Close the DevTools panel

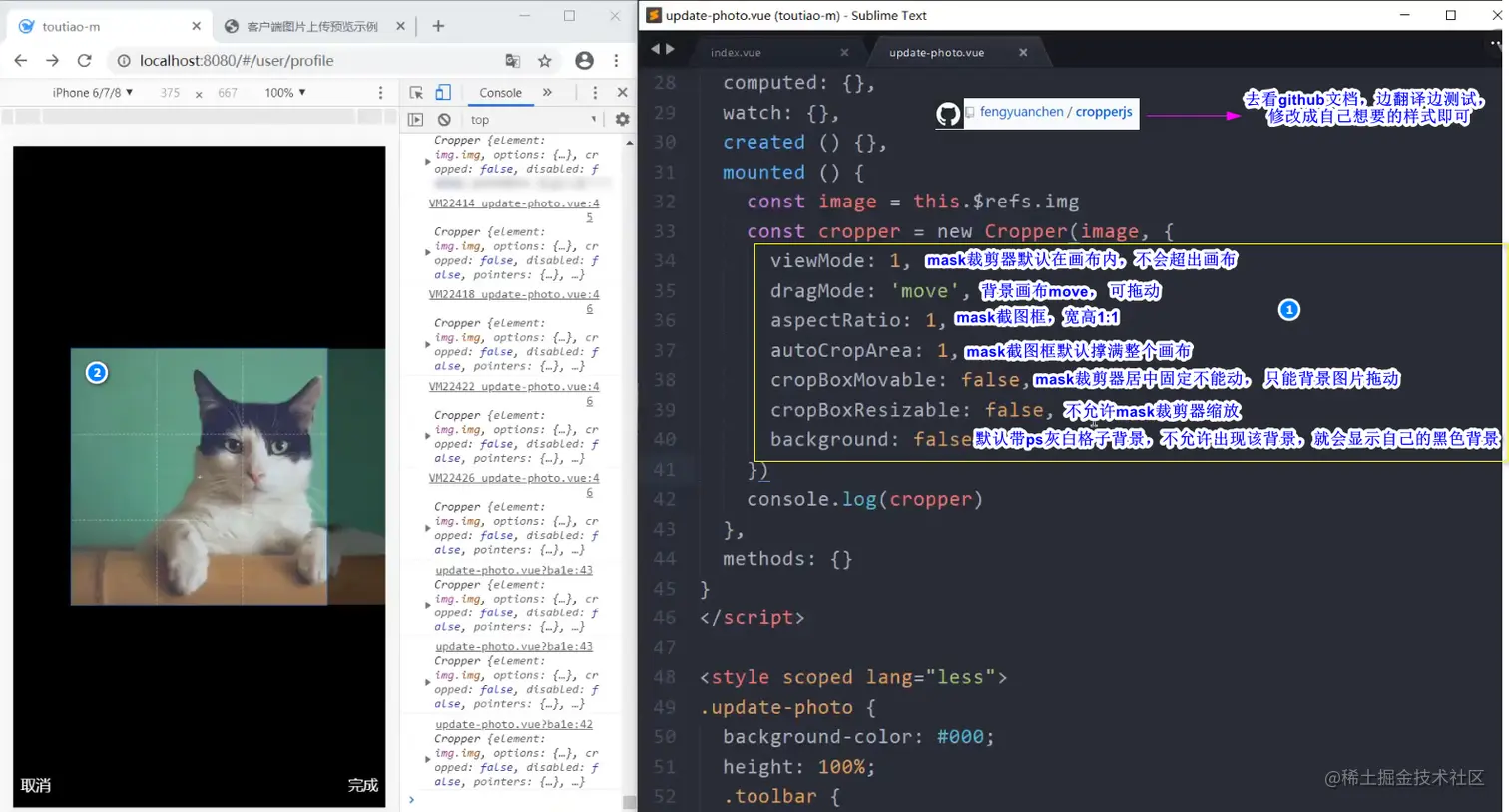tap(622, 93)
